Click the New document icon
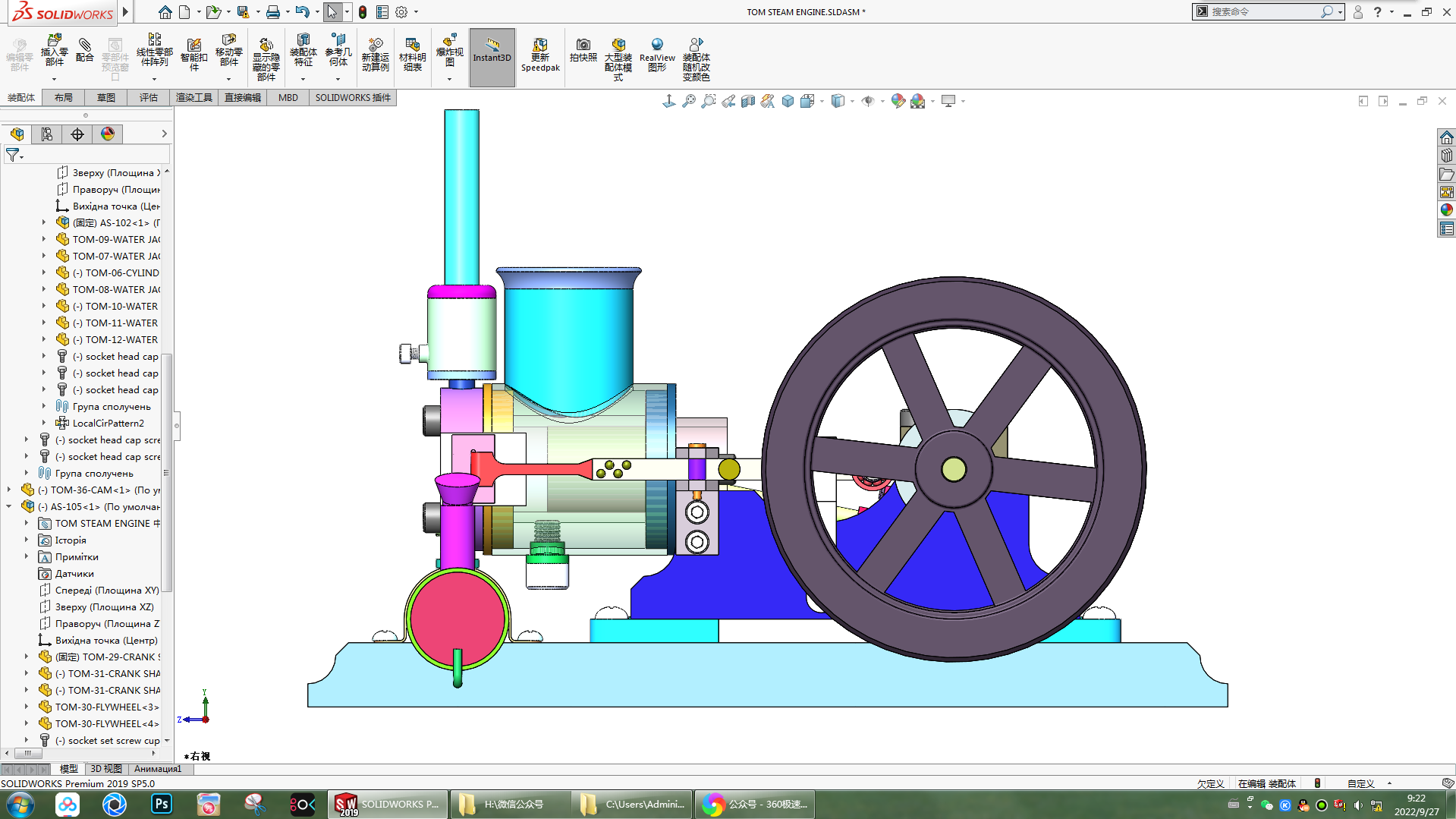 click(x=184, y=12)
